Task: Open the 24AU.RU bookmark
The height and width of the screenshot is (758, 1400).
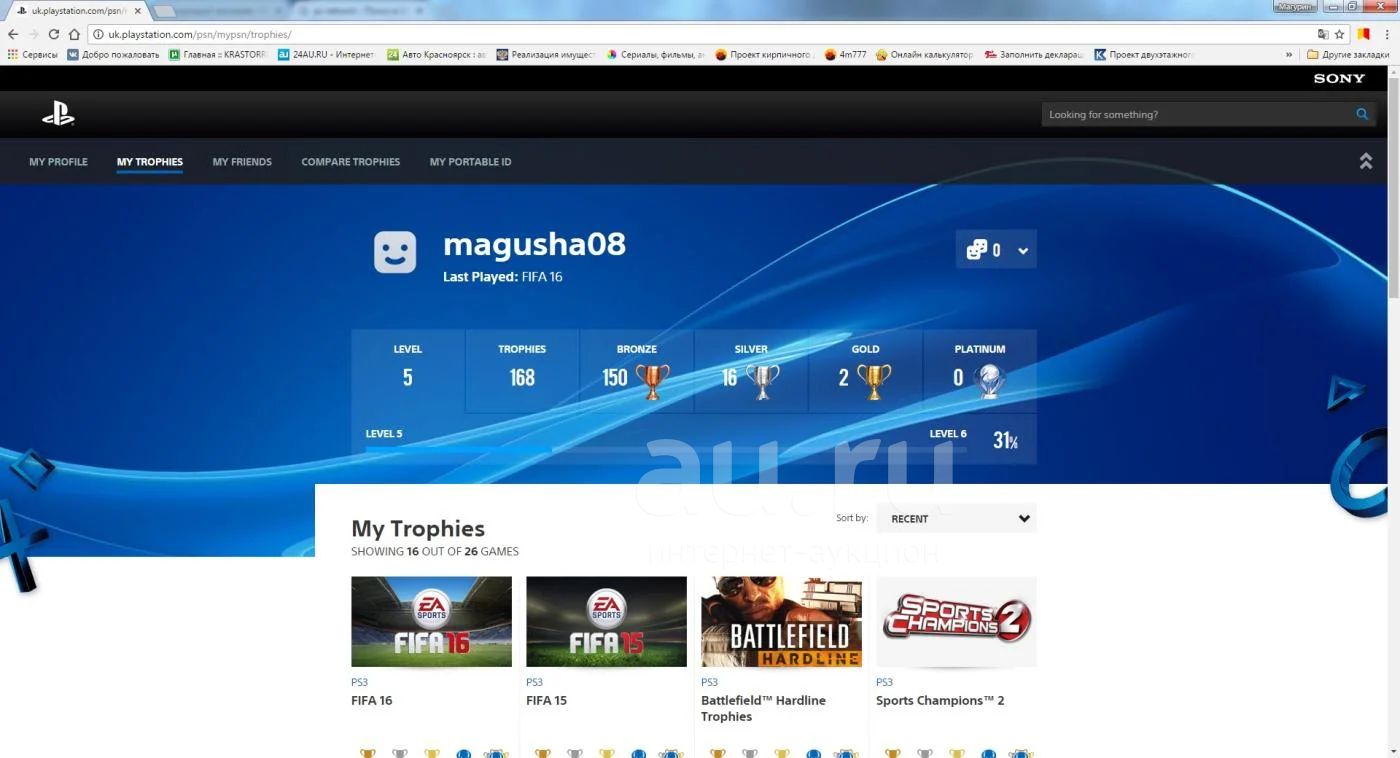Action: point(326,55)
